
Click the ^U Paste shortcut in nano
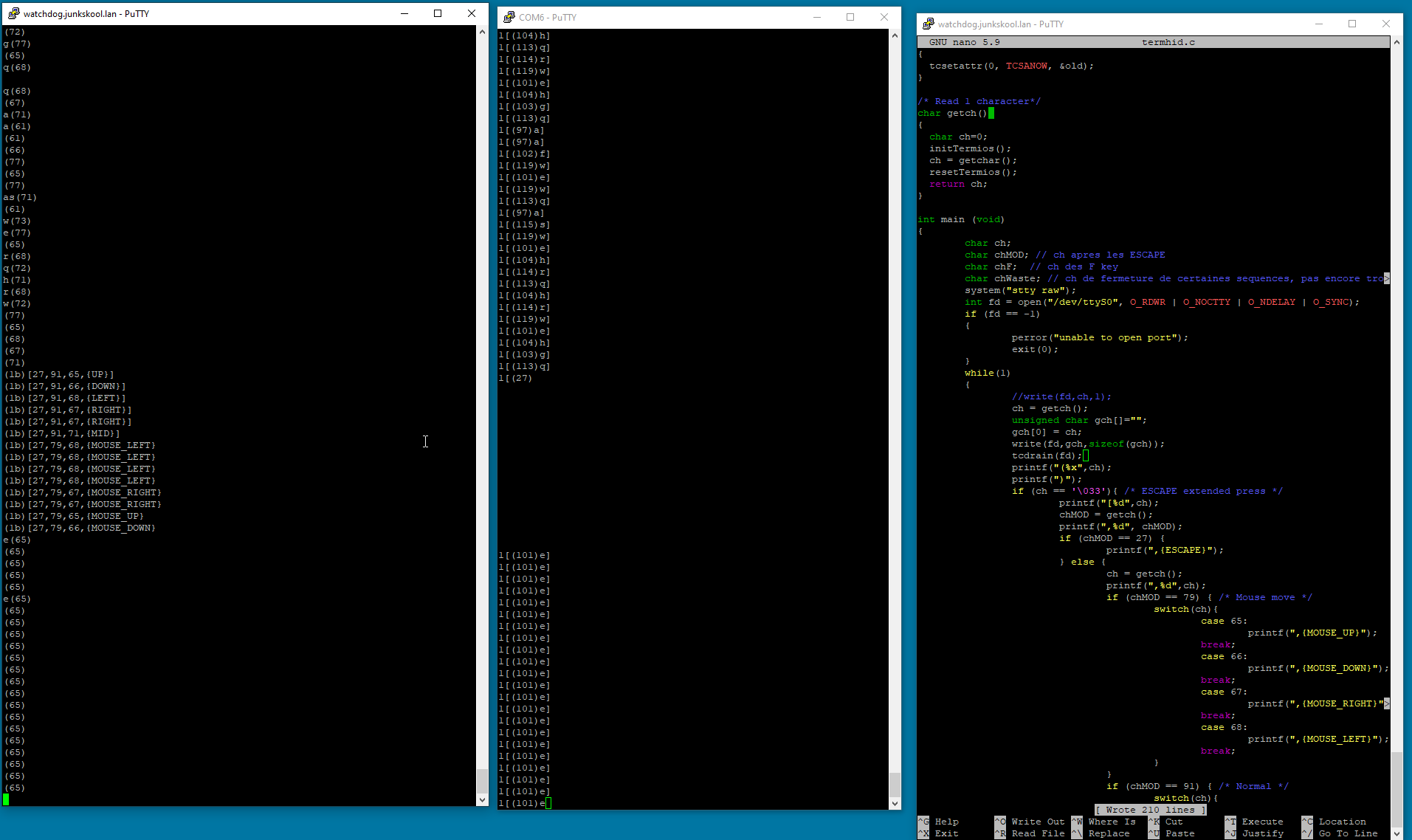1171,833
